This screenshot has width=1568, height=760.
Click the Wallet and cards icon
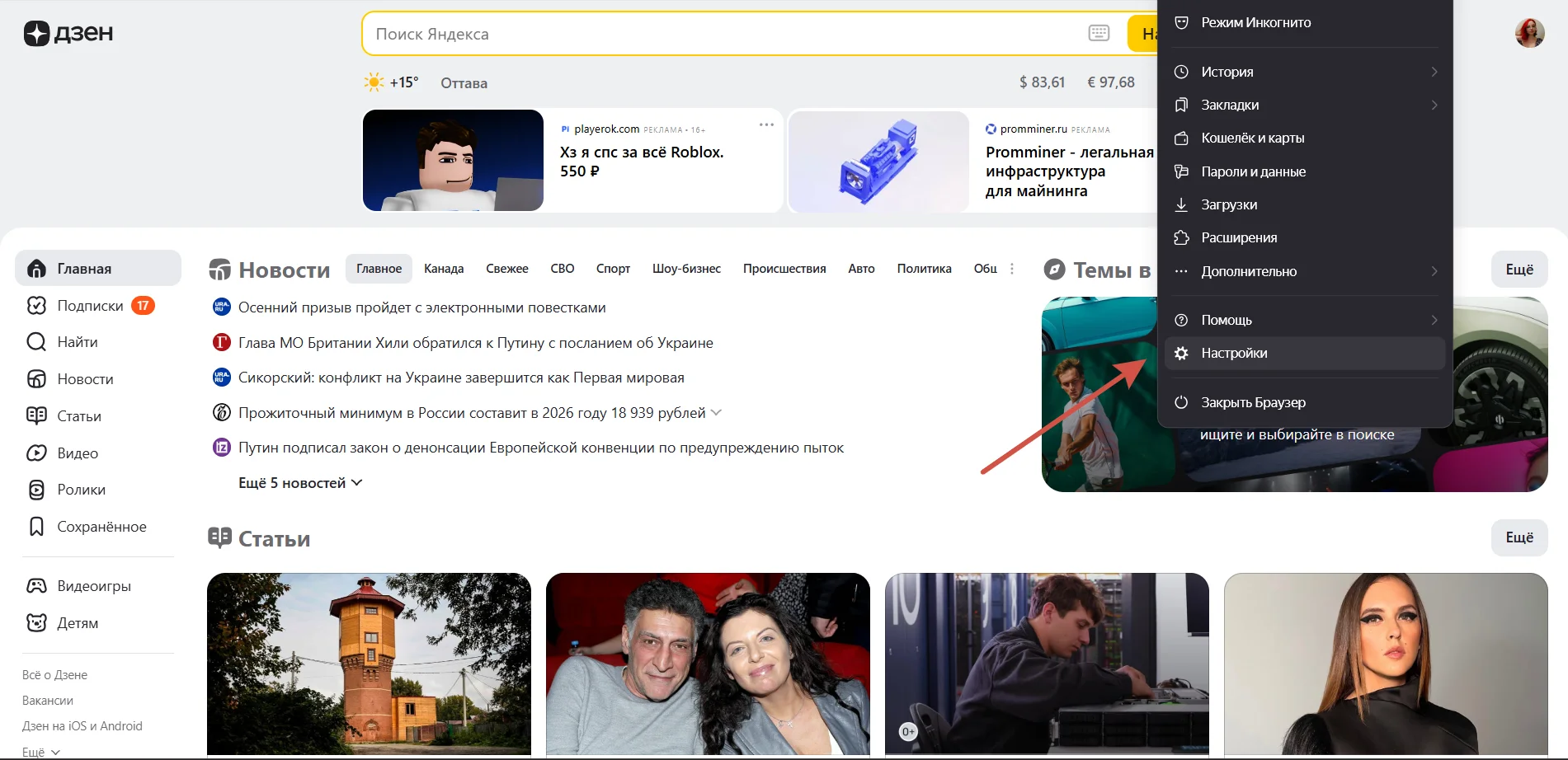pos(1181,138)
